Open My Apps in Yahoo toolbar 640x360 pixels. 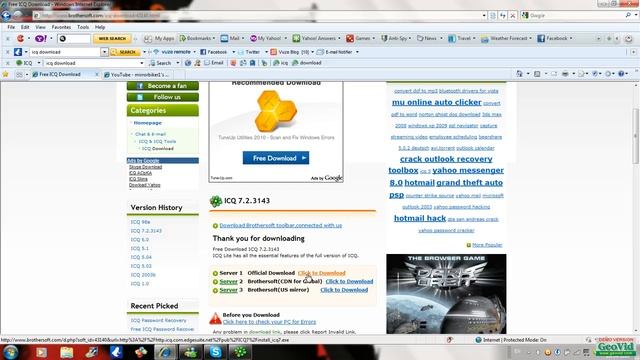160,38
